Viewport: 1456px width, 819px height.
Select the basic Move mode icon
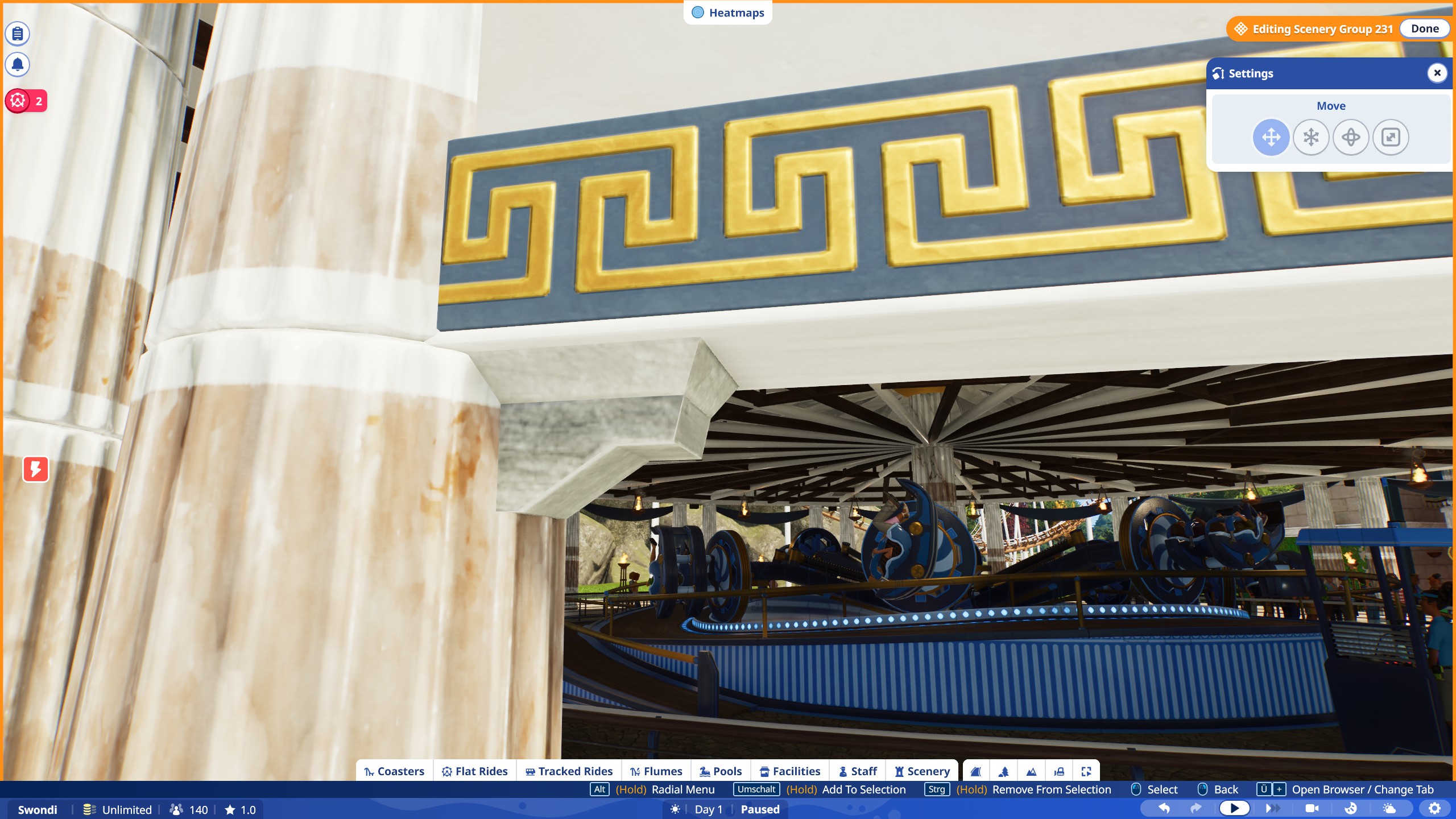[x=1271, y=137]
